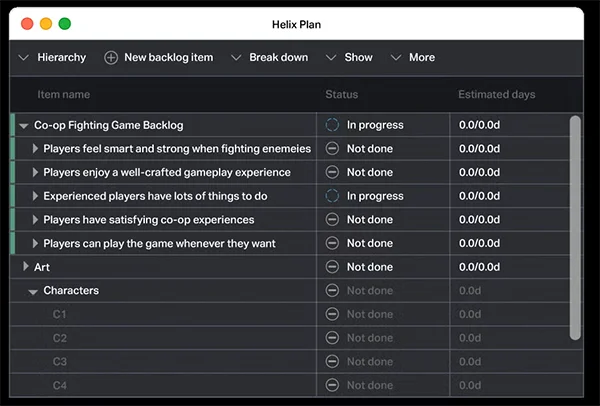The width and height of the screenshot is (600, 406).
Task: Click Not done status icon for Art row
Action: coord(332,267)
